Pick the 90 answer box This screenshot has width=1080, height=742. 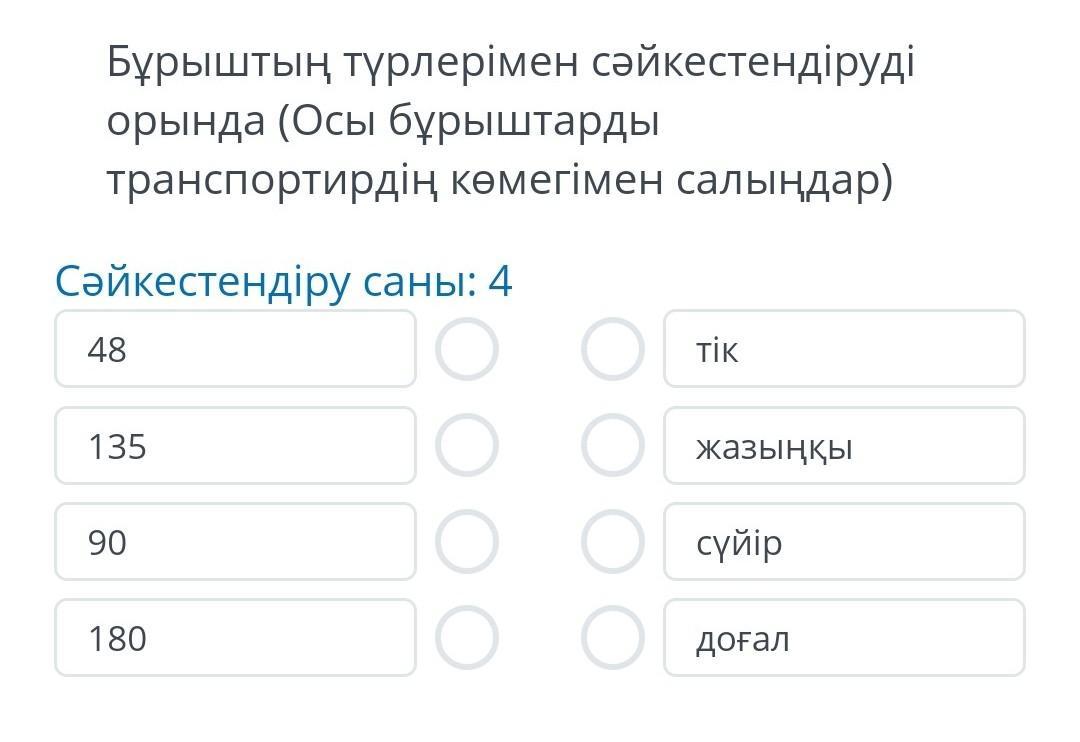pos(235,541)
